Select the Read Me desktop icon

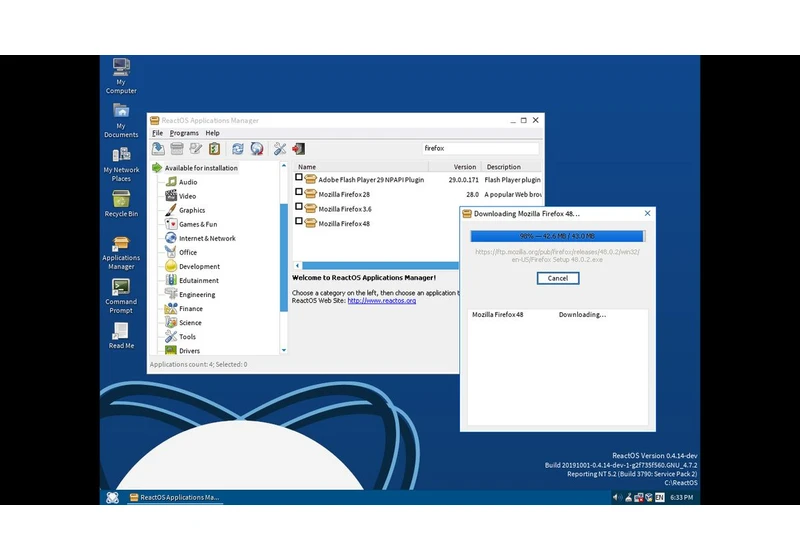point(121,336)
